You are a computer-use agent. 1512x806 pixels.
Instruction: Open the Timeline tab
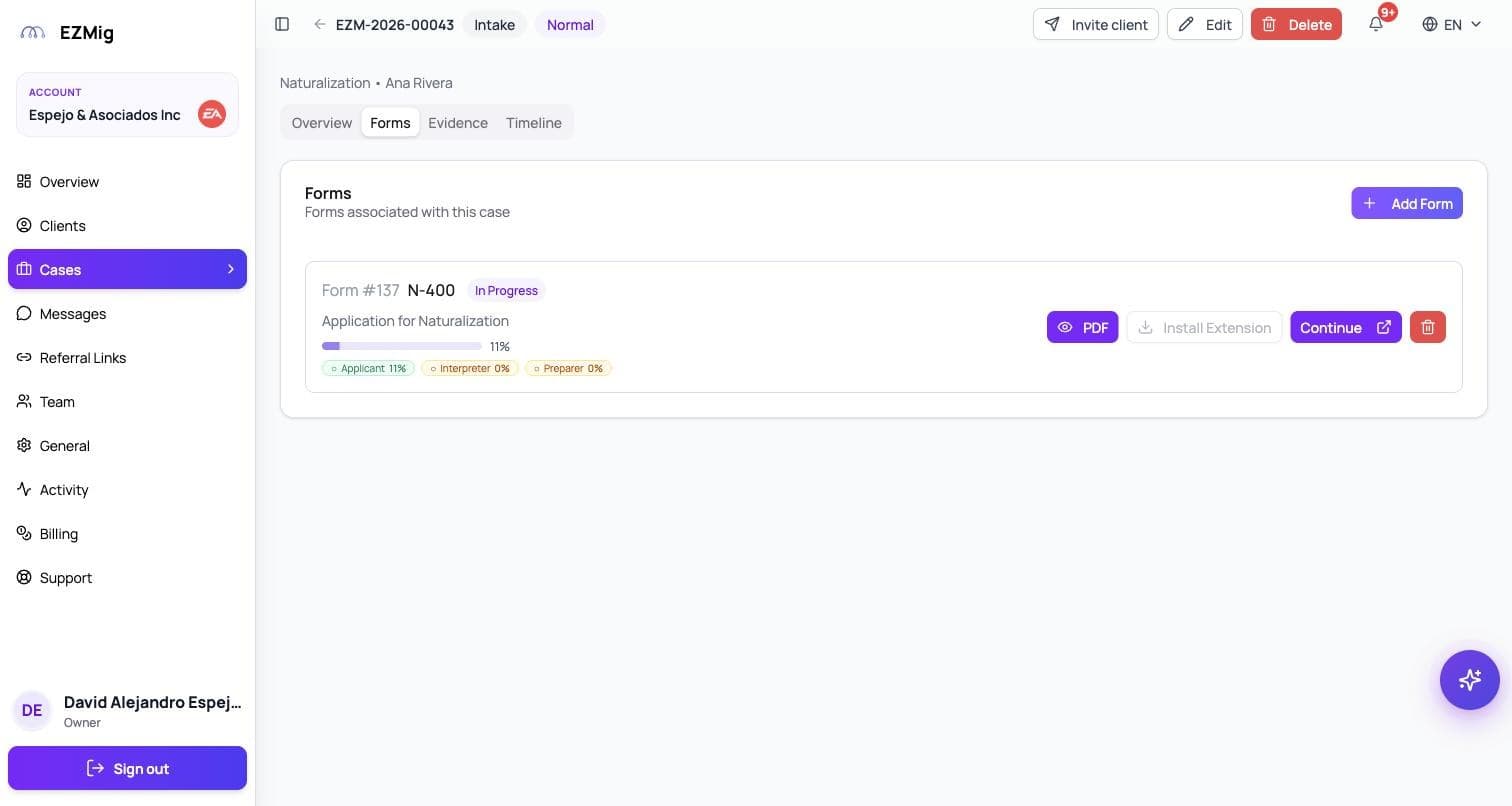click(534, 123)
